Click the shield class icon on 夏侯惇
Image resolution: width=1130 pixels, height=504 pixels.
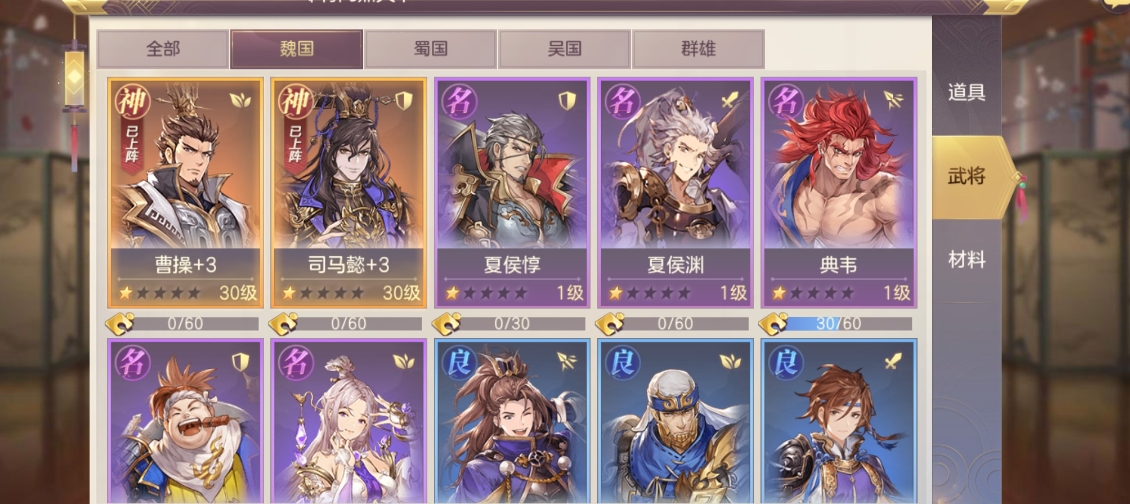pyautogui.click(x=567, y=100)
